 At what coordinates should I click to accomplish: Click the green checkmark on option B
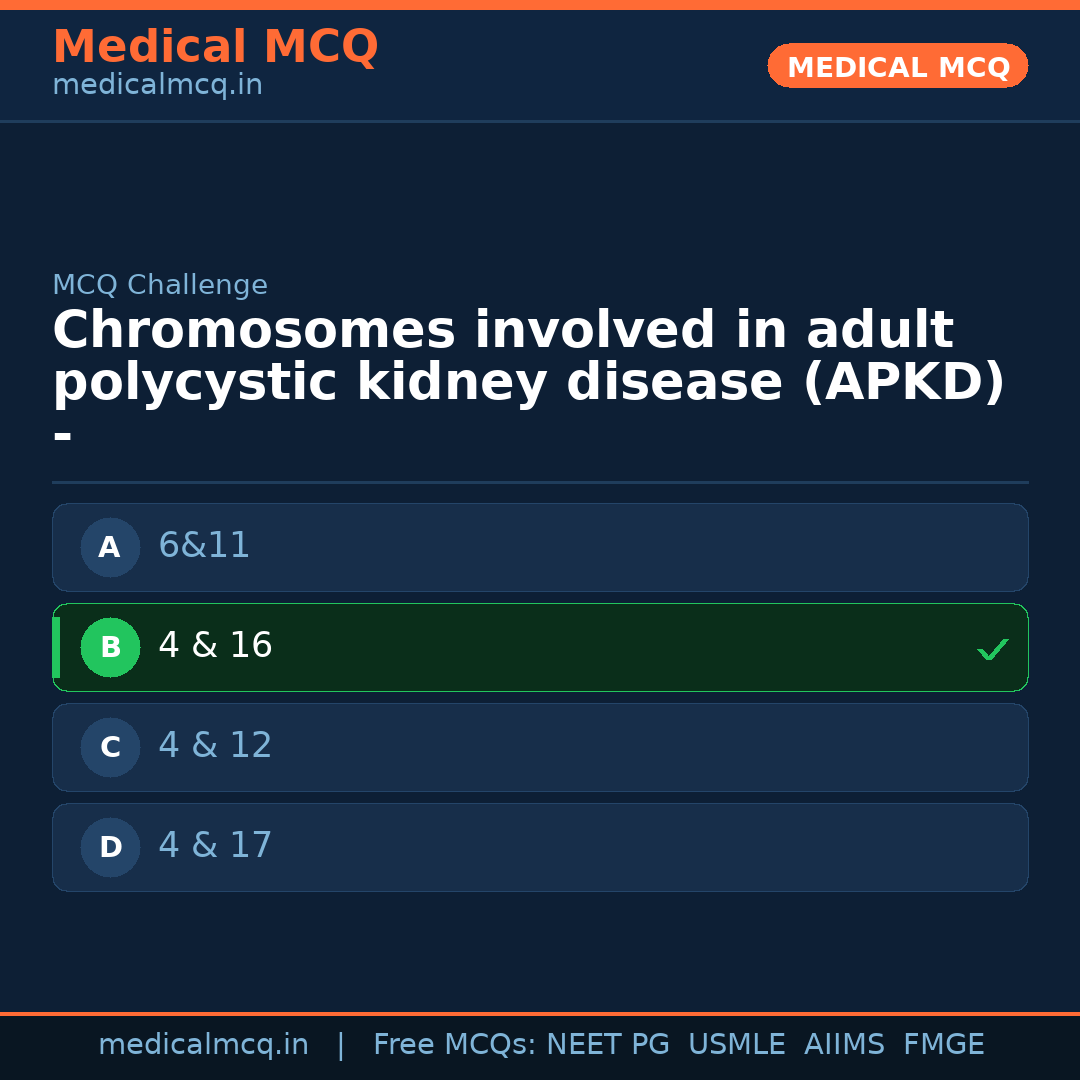pos(993,649)
